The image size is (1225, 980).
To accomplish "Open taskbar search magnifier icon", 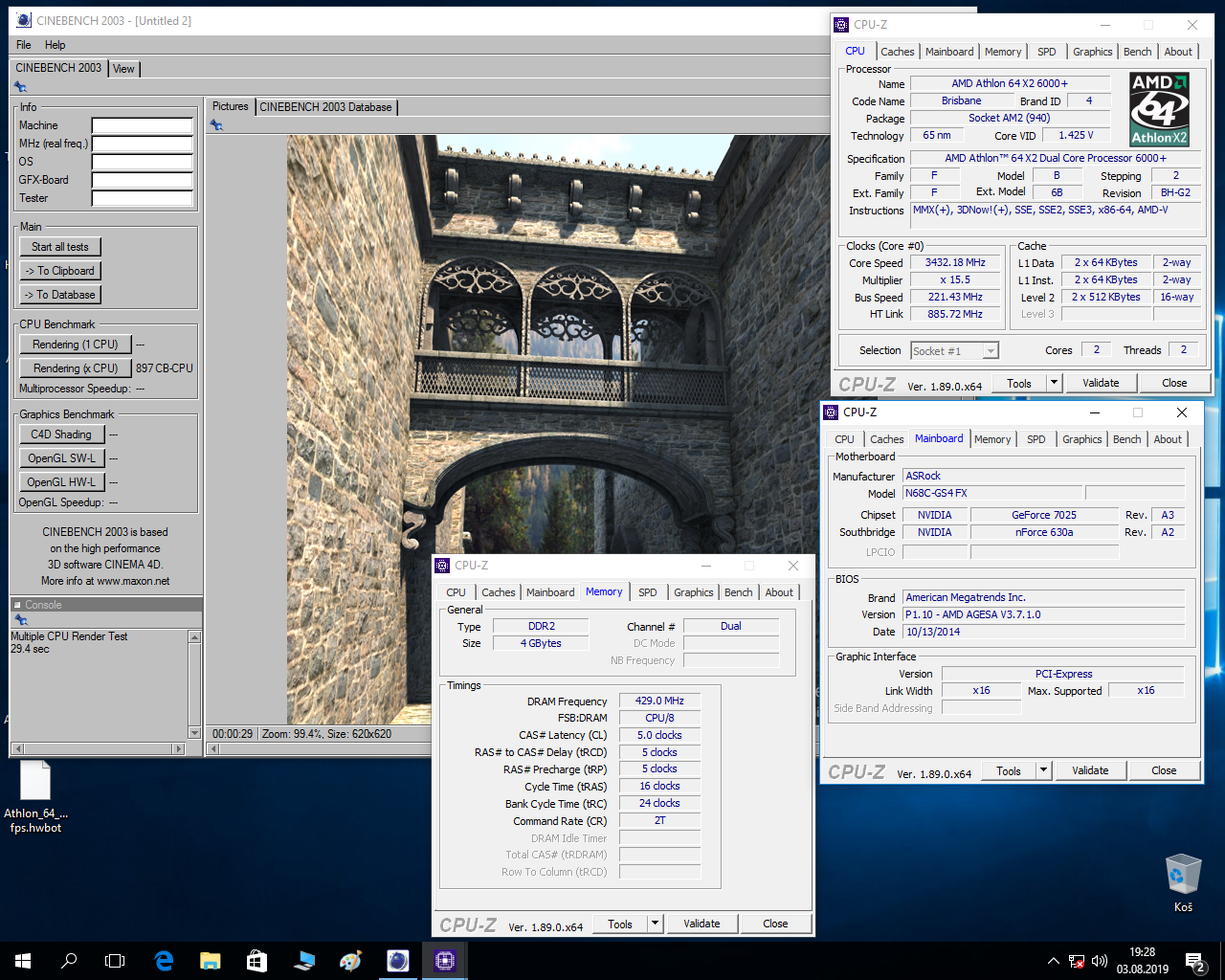I will 69,961.
